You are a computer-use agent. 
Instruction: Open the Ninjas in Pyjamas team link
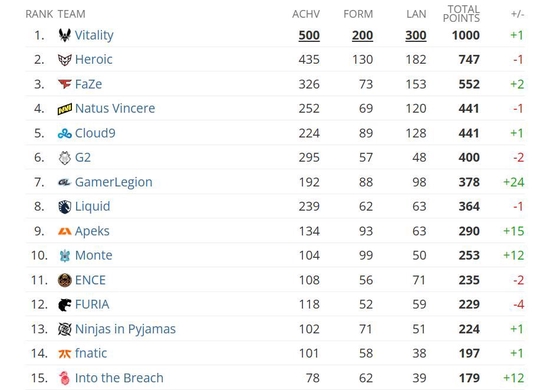(x=125, y=329)
